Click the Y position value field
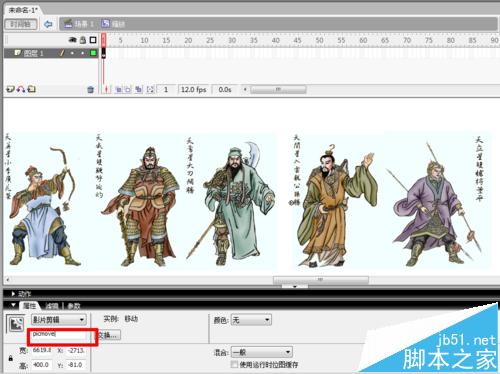Image resolution: width=500 pixels, height=374 pixels. (x=76, y=365)
